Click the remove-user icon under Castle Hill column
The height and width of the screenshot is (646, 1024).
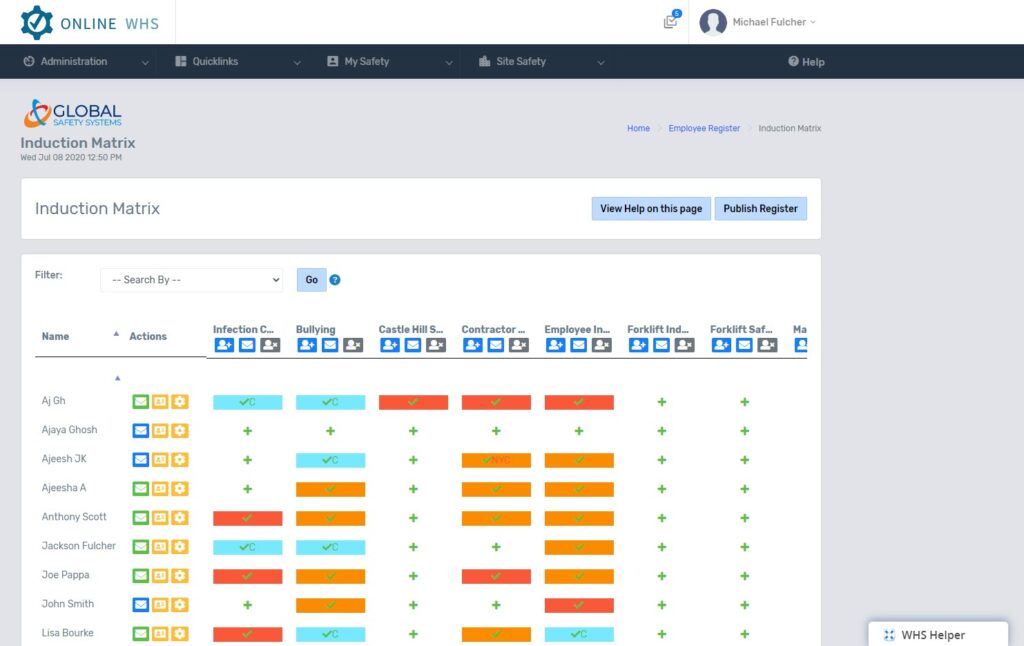click(436, 345)
